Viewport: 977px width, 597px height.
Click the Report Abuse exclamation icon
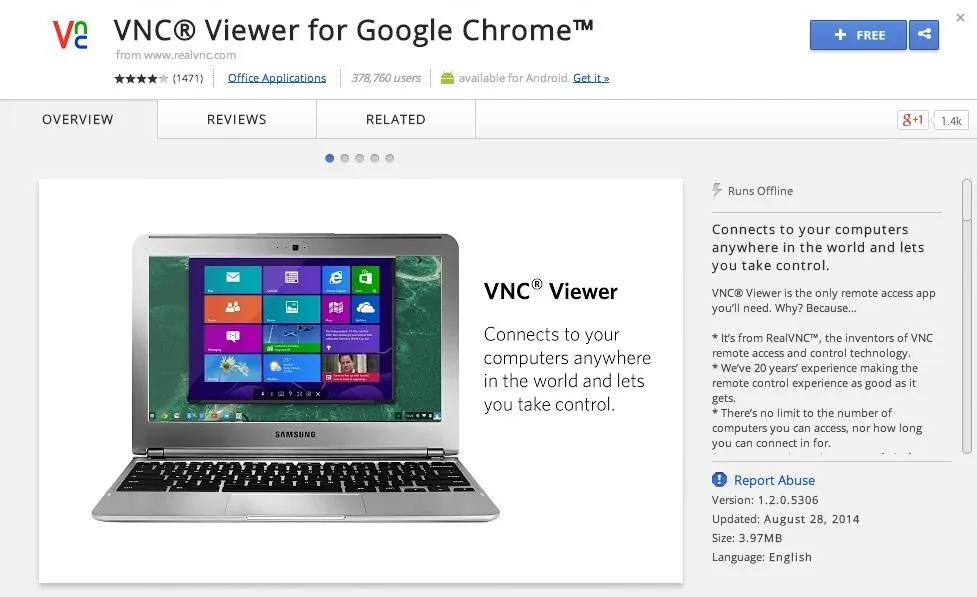tap(719, 479)
